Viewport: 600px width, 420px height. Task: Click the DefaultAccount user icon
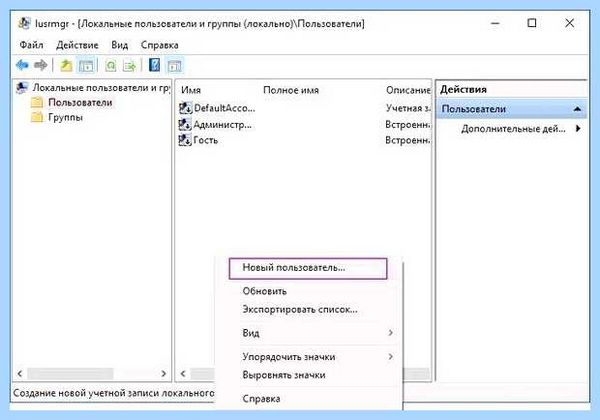pyautogui.click(x=185, y=108)
